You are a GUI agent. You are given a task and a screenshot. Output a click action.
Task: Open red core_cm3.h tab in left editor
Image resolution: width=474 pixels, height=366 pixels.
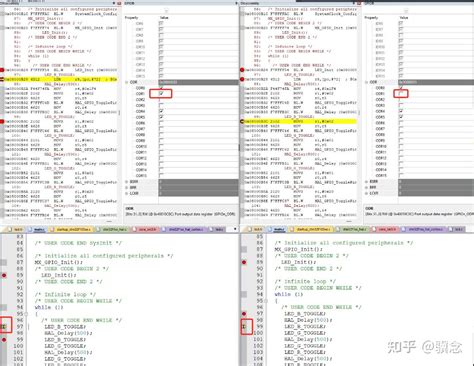pos(145,229)
